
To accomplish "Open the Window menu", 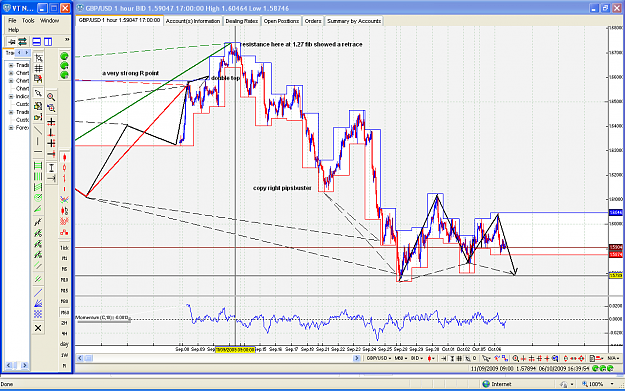I will [49, 20].
